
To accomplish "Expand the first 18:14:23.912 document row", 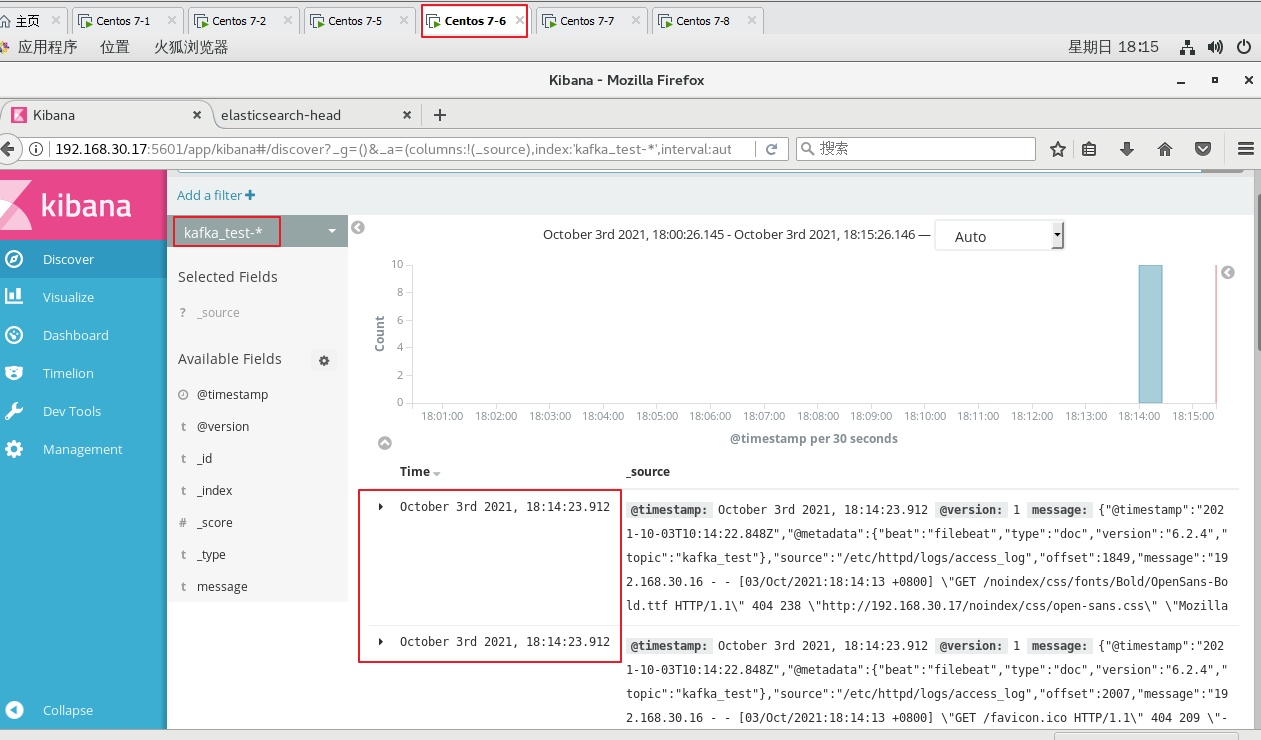I will coord(381,507).
